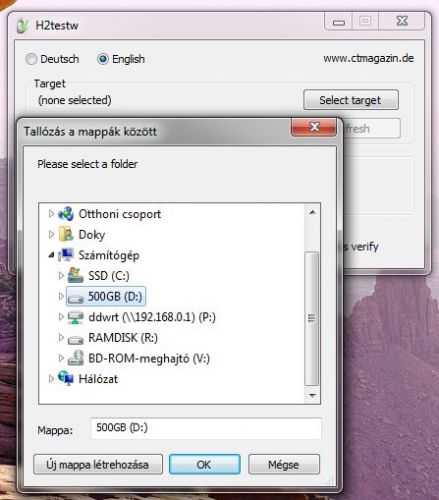Select ddwrt (\\192.168.0.1) (P:) label
439x500 pixels.
coord(152,317)
